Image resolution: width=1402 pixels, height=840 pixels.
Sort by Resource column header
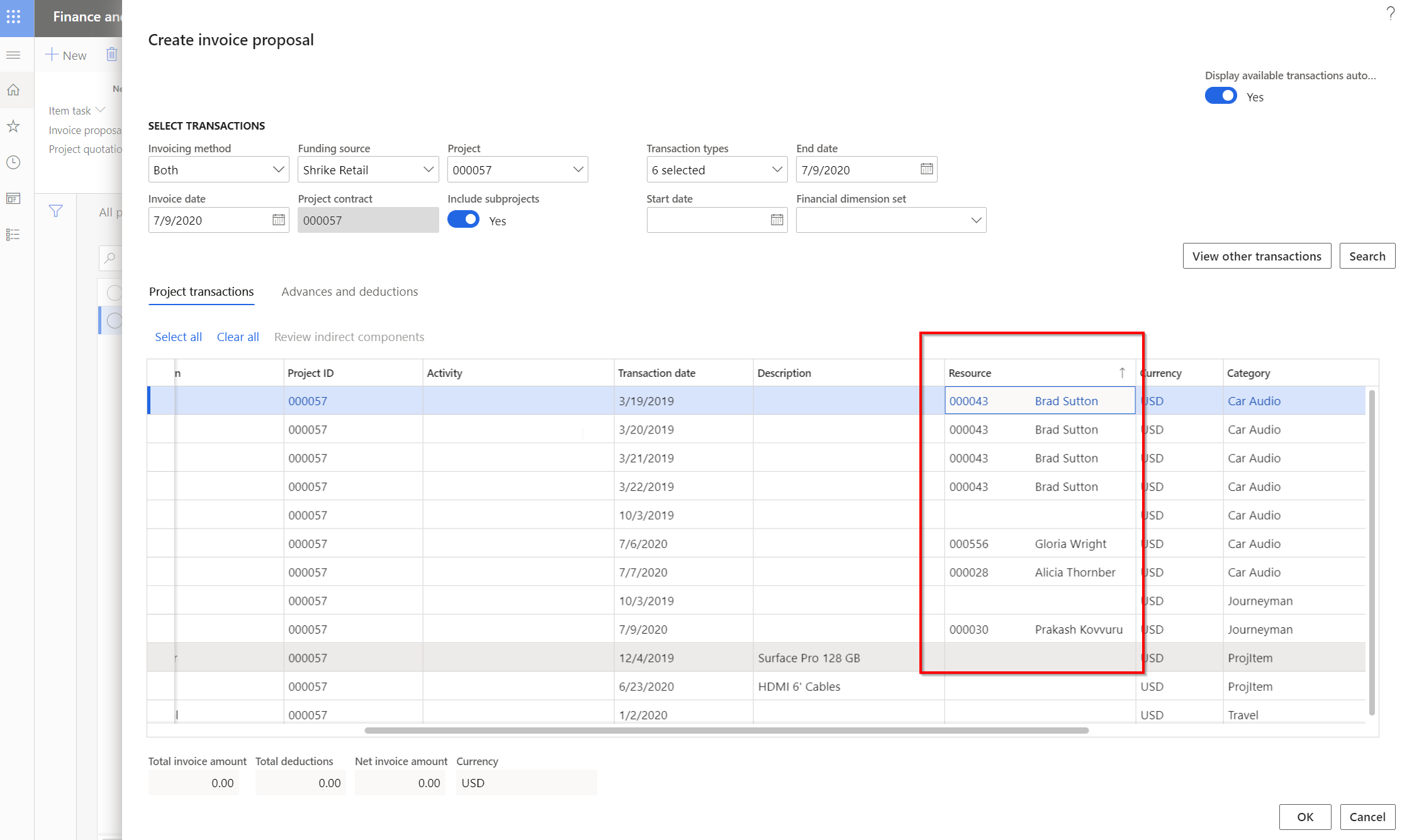tap(1039, 373)
